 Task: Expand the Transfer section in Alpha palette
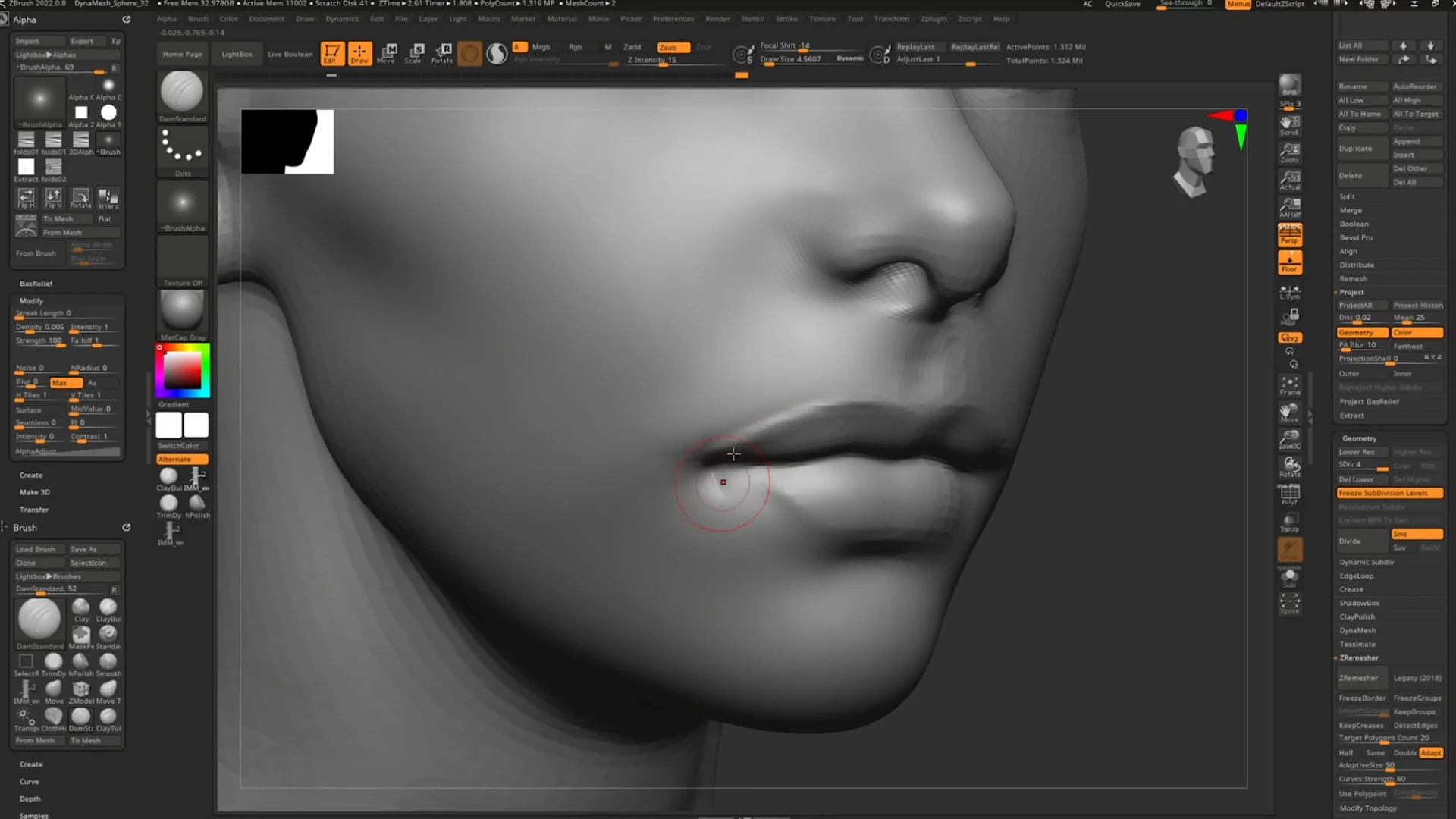coord(34,510)
